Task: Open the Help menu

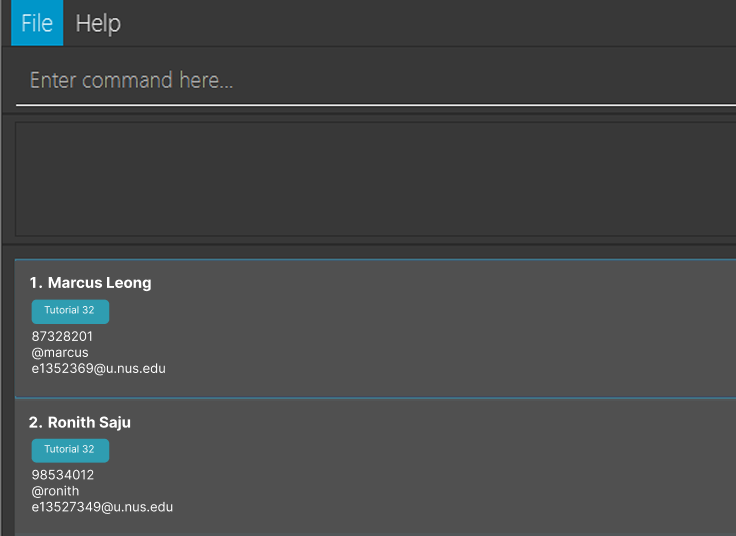Action: 98,23
